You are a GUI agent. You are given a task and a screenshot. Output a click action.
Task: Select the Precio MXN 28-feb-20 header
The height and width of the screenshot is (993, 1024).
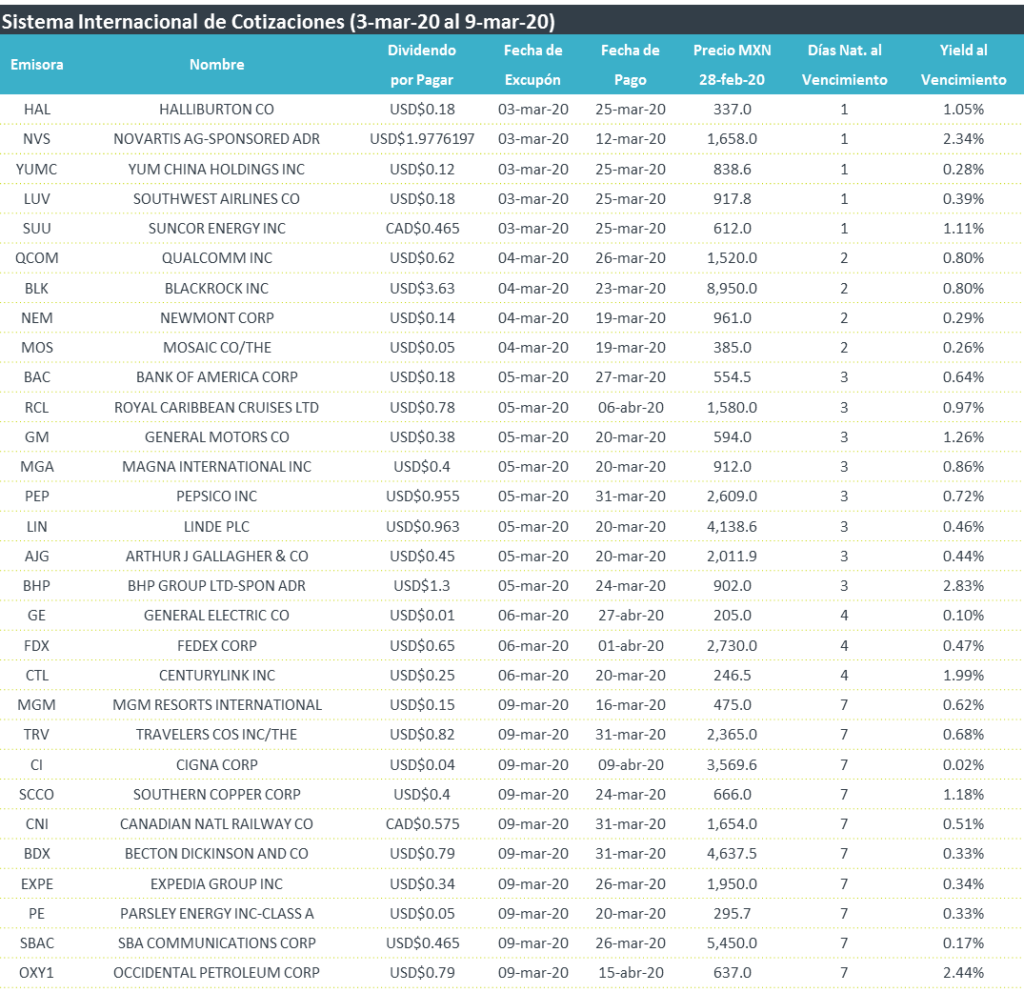tap(732, 65)
